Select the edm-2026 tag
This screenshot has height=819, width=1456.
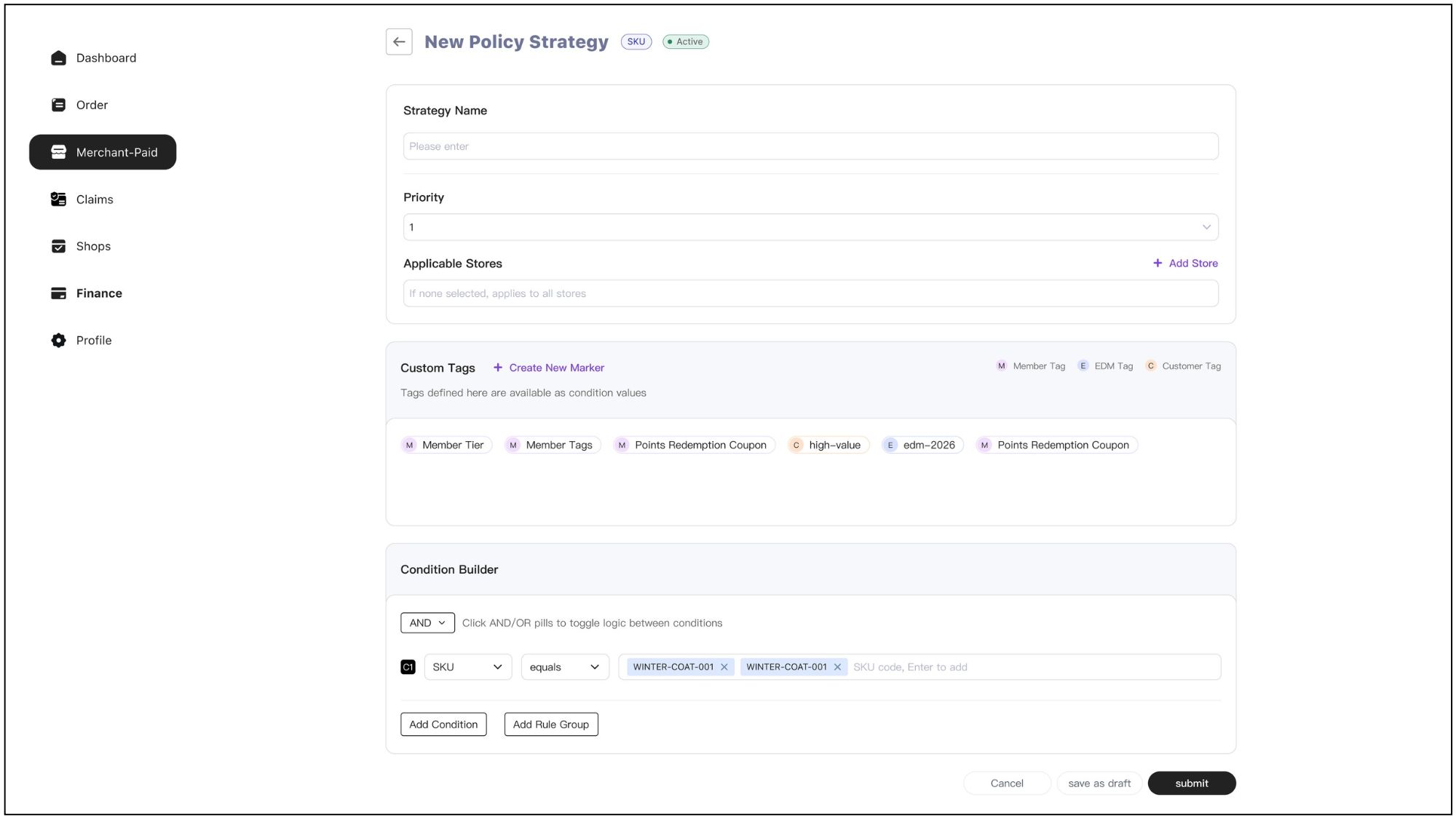[x=922, y=445]
